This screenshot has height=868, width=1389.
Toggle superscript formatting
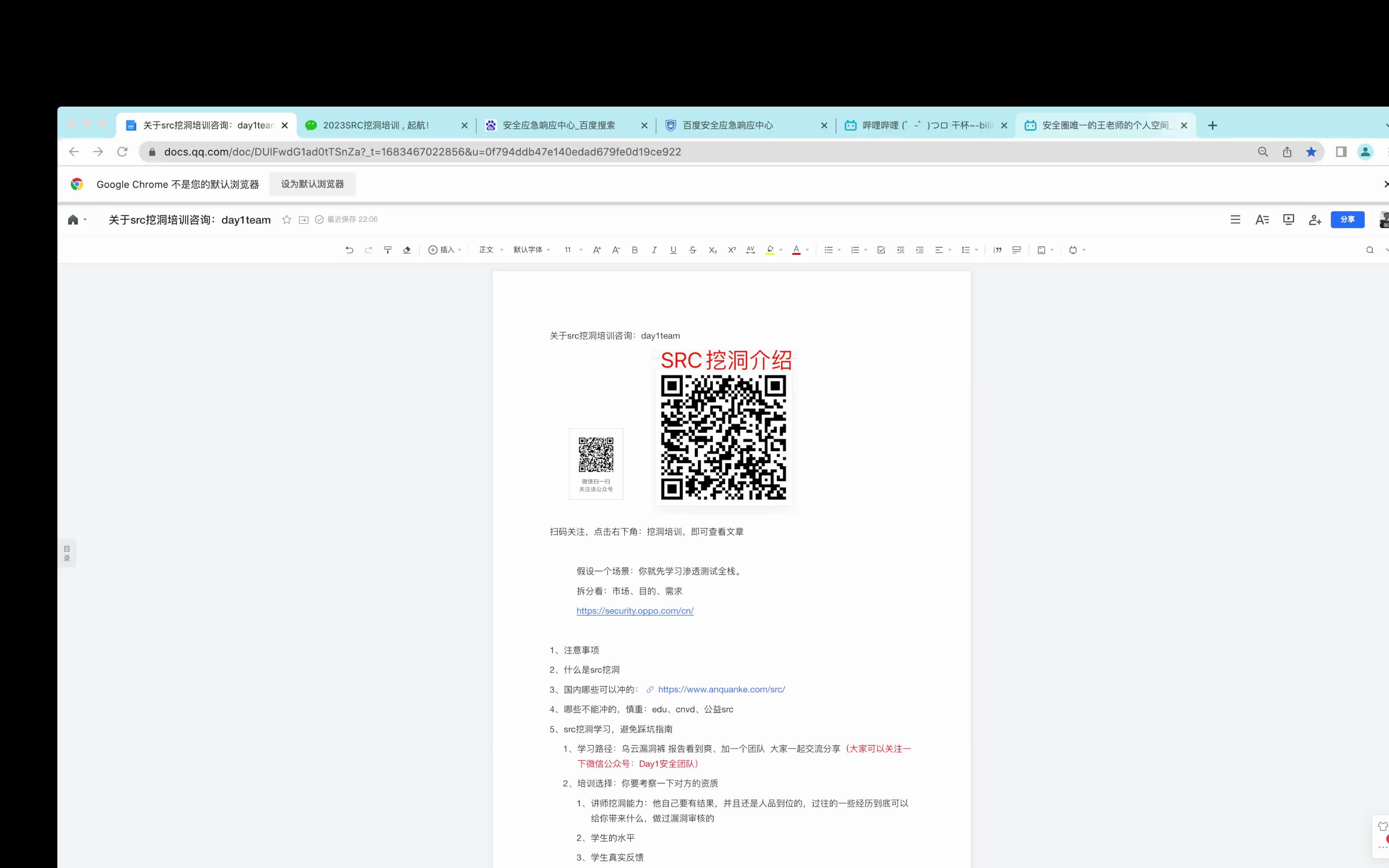tap(731, 250)
